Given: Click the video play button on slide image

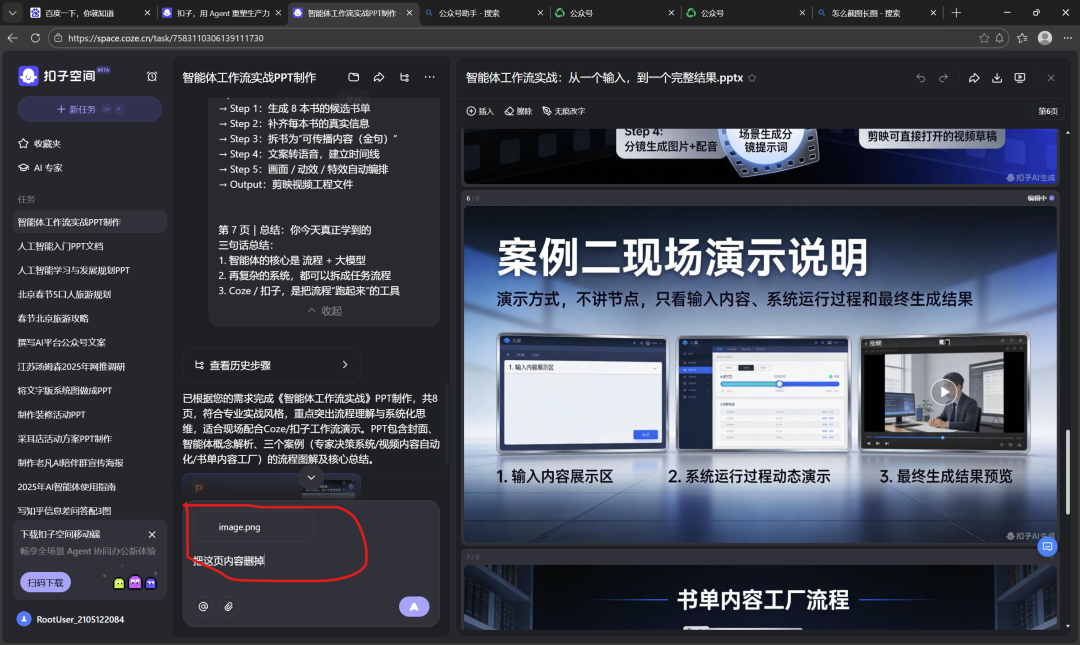Looking at the screenshot, I should 944,392.
